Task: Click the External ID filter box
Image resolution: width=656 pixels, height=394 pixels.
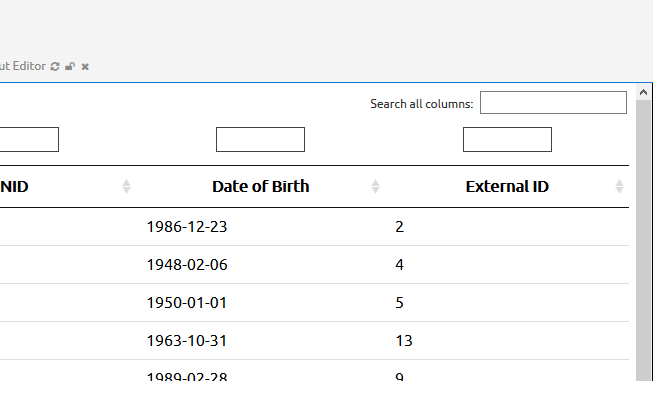Action: point(507,139)
